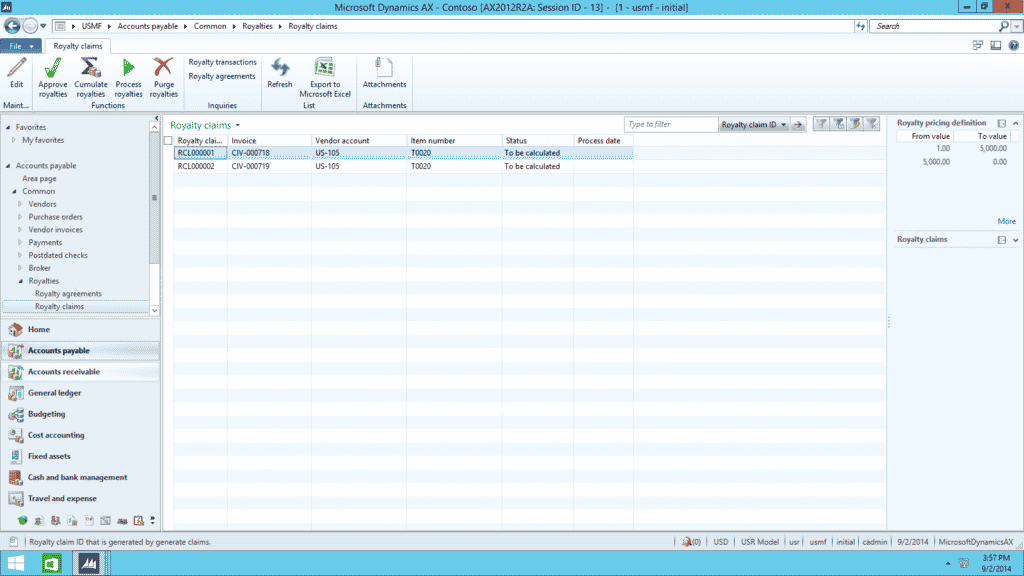The height and width of the screenshot is (576, 1024).
Task: Click the More link in pricing definition
Action: click(x=1006, y=221)
